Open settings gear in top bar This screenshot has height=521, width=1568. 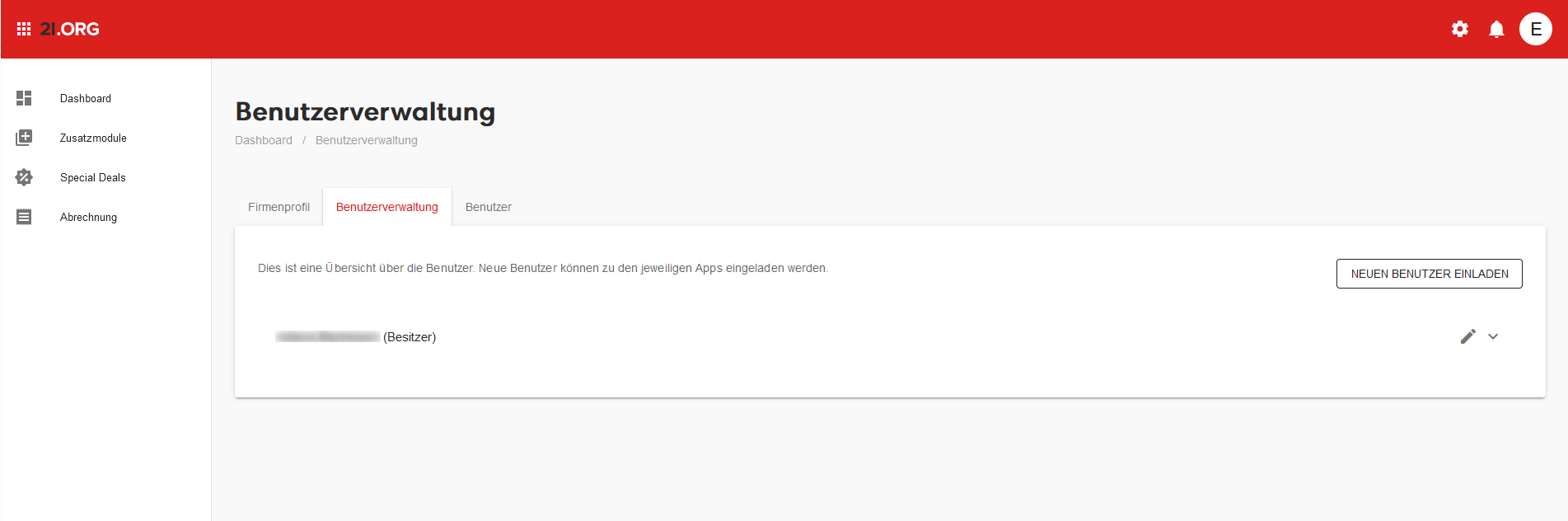[x=1460, y=29]
